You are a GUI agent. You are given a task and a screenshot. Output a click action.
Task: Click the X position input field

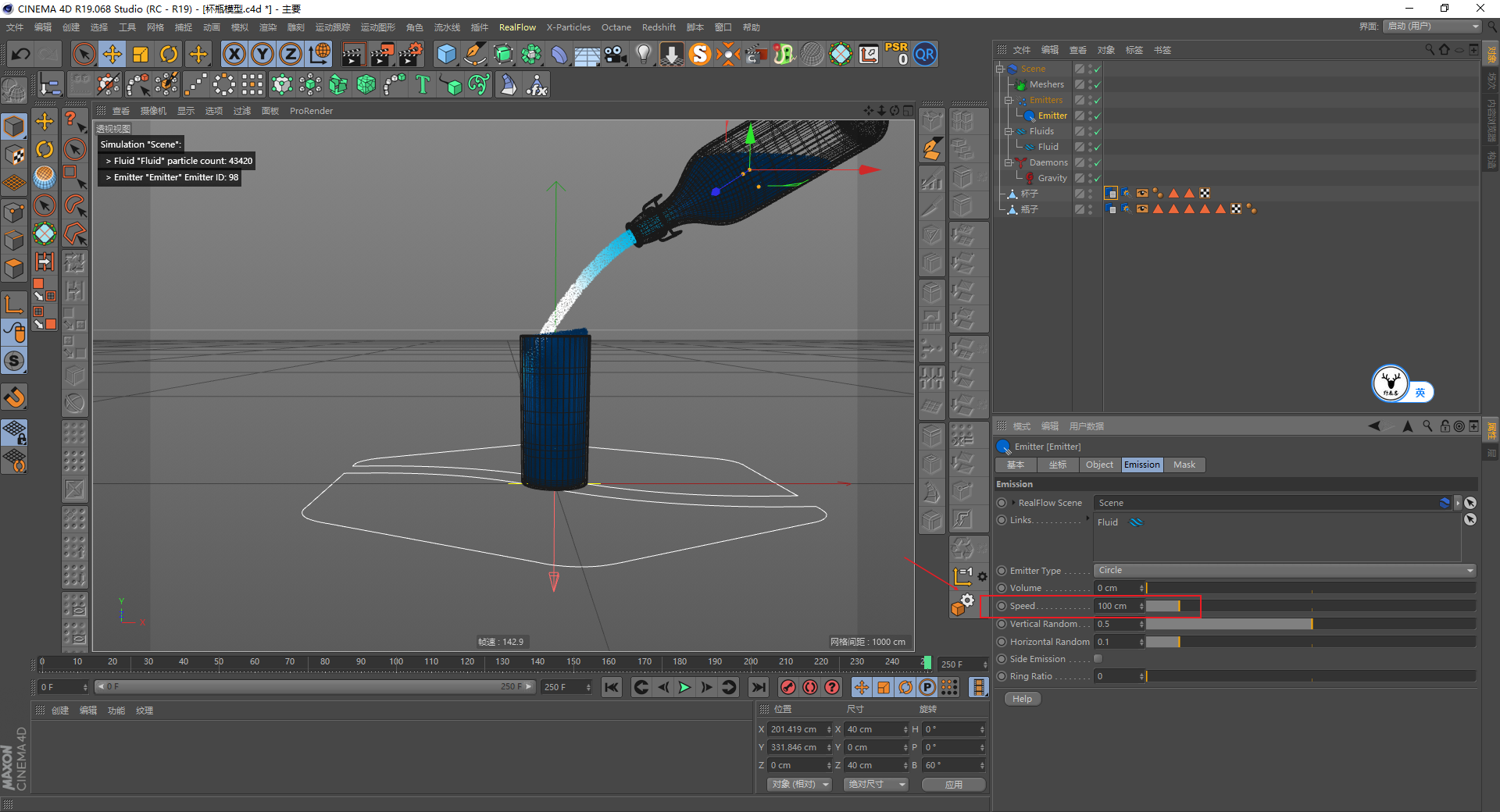coord(795,729)
